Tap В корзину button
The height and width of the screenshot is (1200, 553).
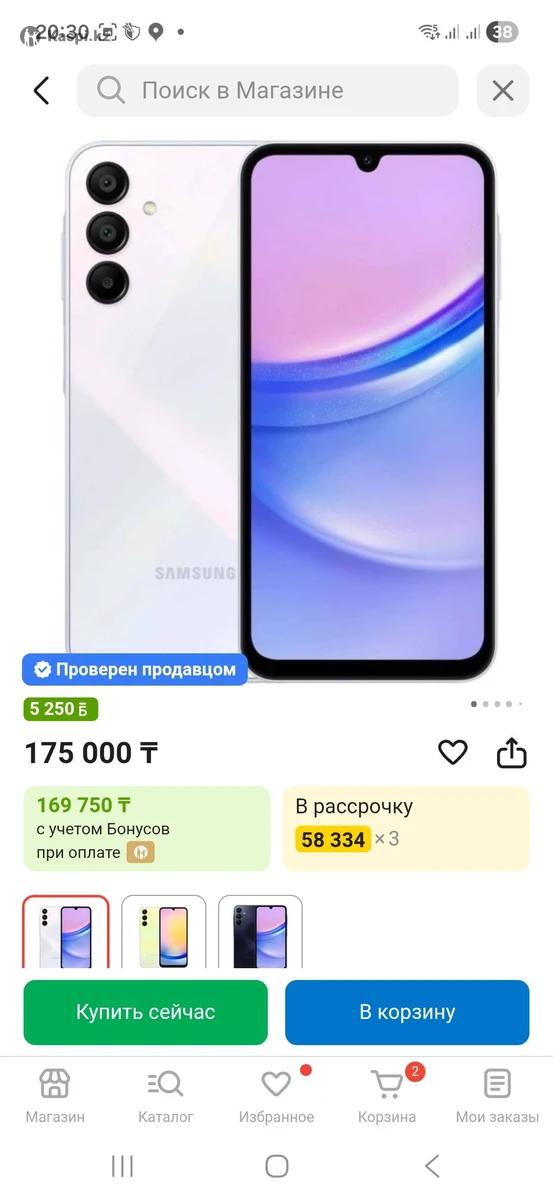[407, 1012]
